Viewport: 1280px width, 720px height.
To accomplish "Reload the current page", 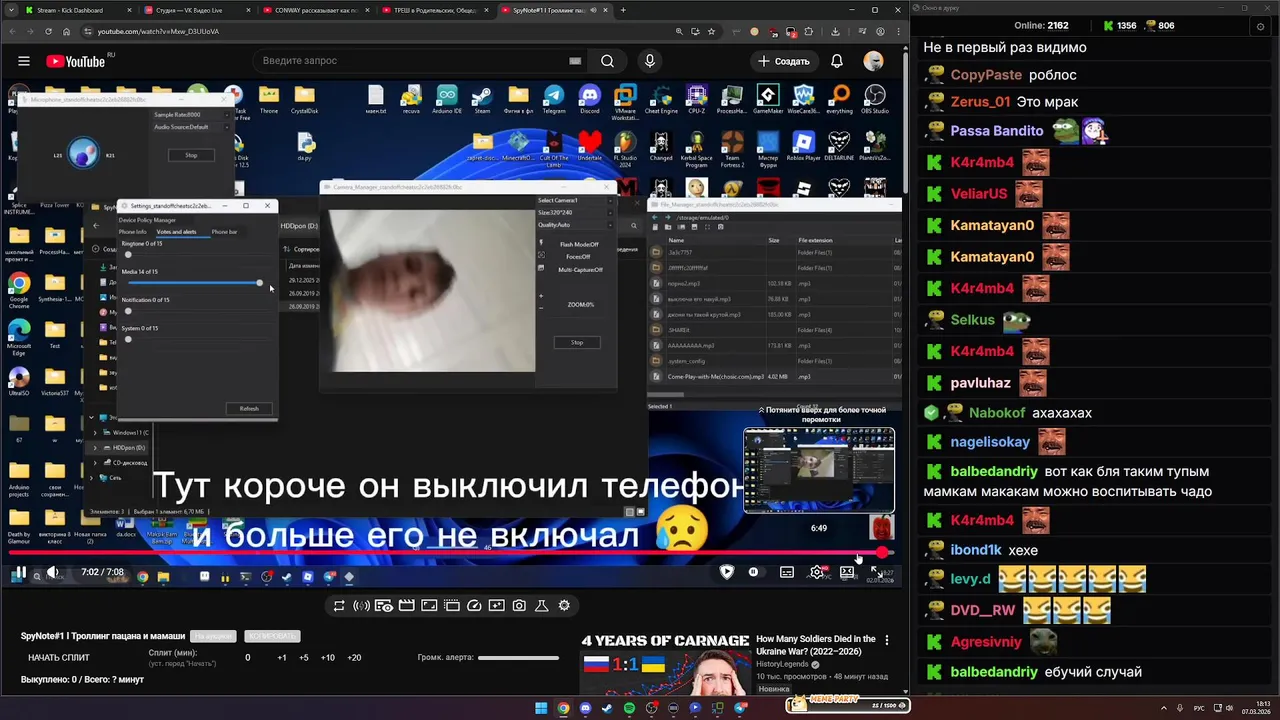I will click(x=50, y=31).
